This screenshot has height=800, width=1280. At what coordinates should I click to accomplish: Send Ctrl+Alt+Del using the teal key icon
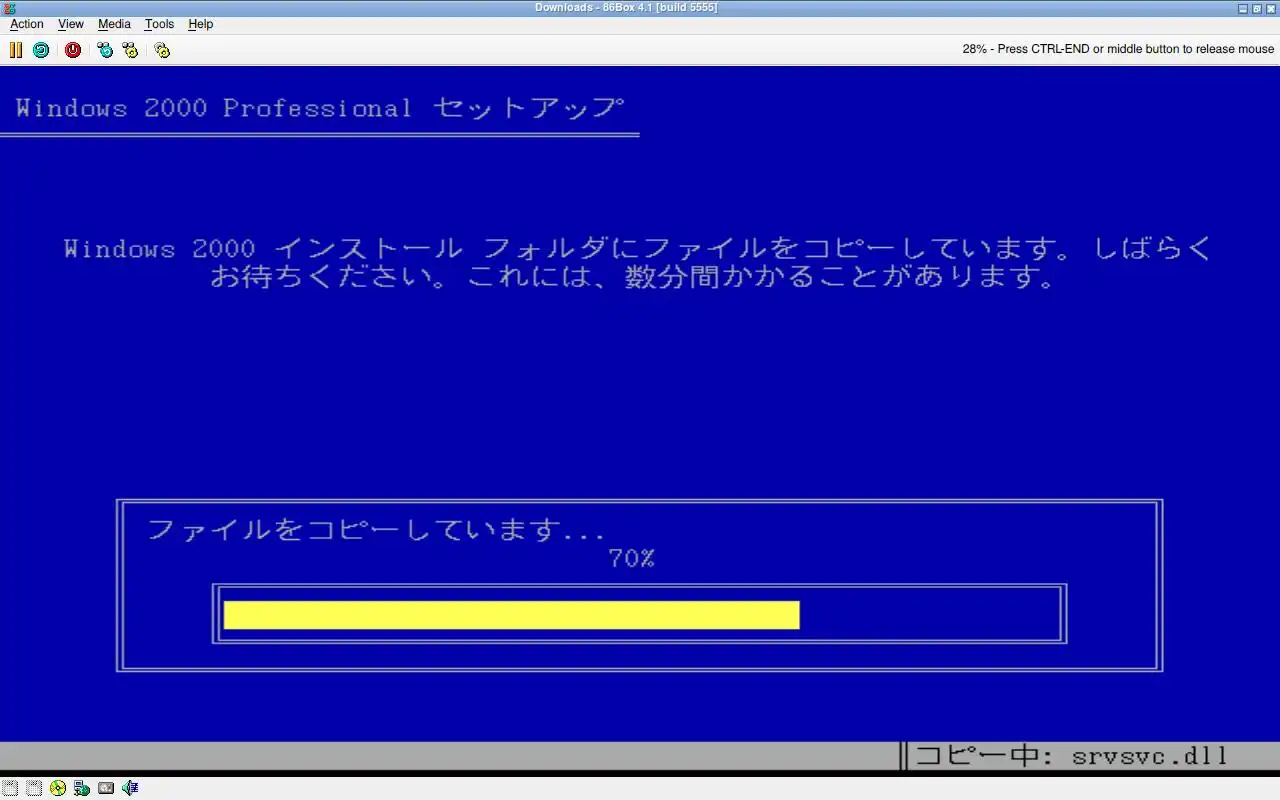pos(105,49)
